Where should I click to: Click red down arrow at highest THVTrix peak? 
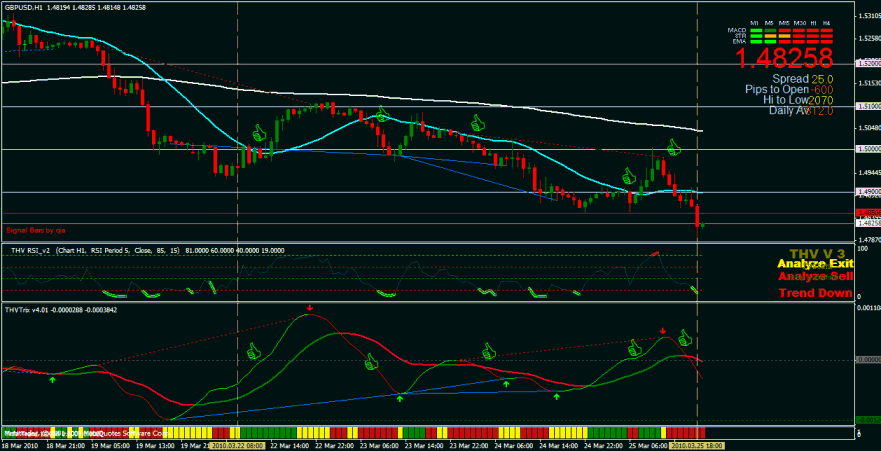point(310,309)
